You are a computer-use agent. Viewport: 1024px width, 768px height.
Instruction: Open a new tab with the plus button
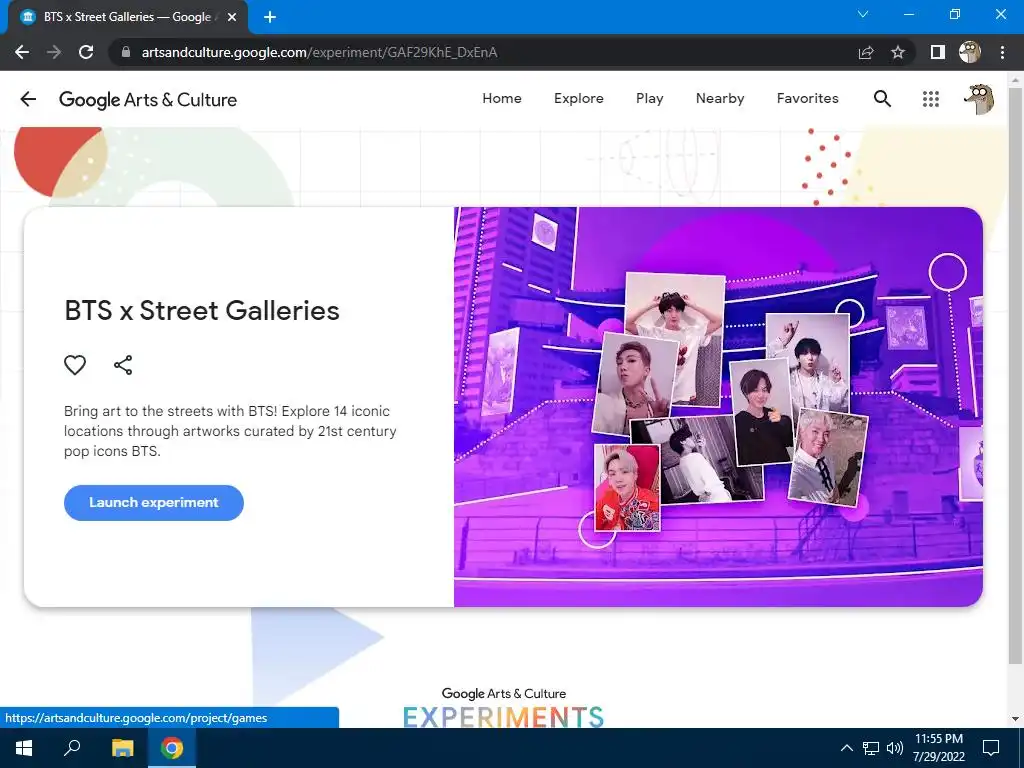pyautogui.click(x=270, y=17)
